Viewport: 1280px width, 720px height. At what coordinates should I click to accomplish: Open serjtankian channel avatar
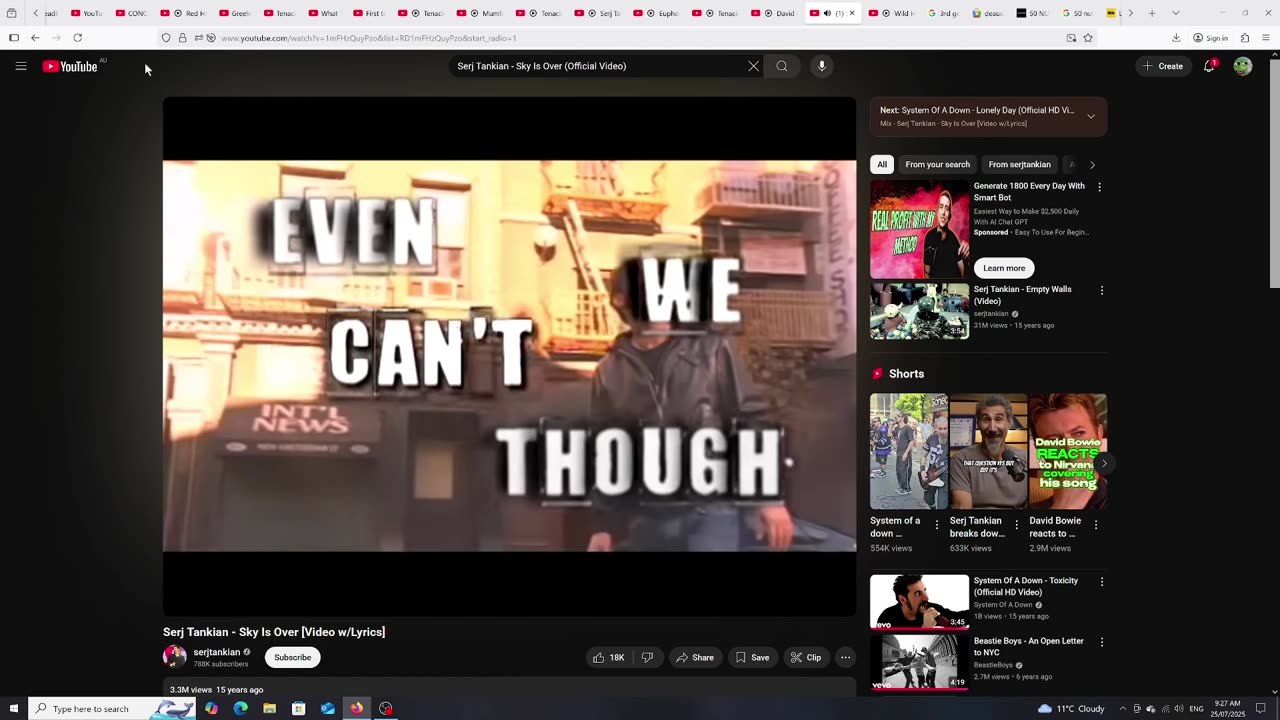pos(175,657)
